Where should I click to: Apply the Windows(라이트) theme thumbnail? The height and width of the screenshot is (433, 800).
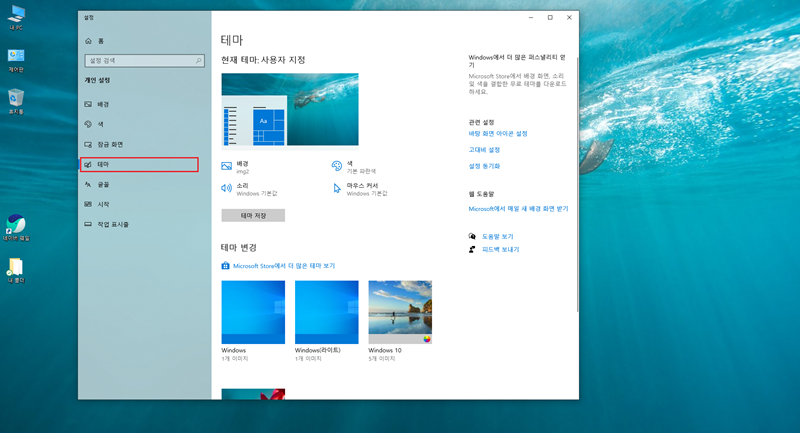point(327,312)
